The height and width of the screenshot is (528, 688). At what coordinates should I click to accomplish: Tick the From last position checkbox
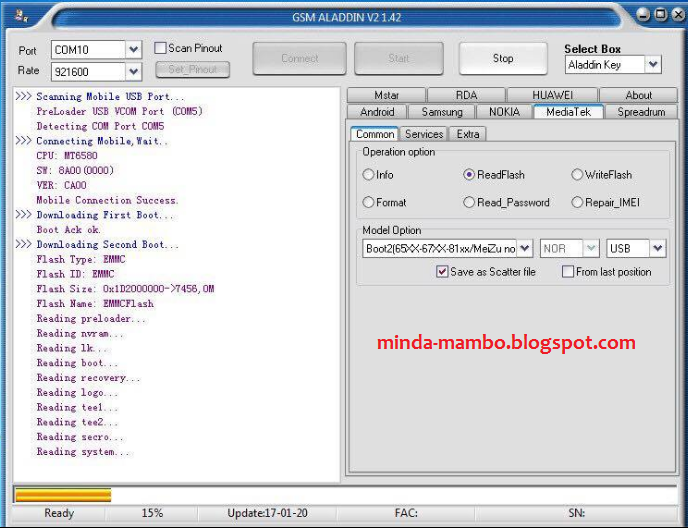[568, 272]
